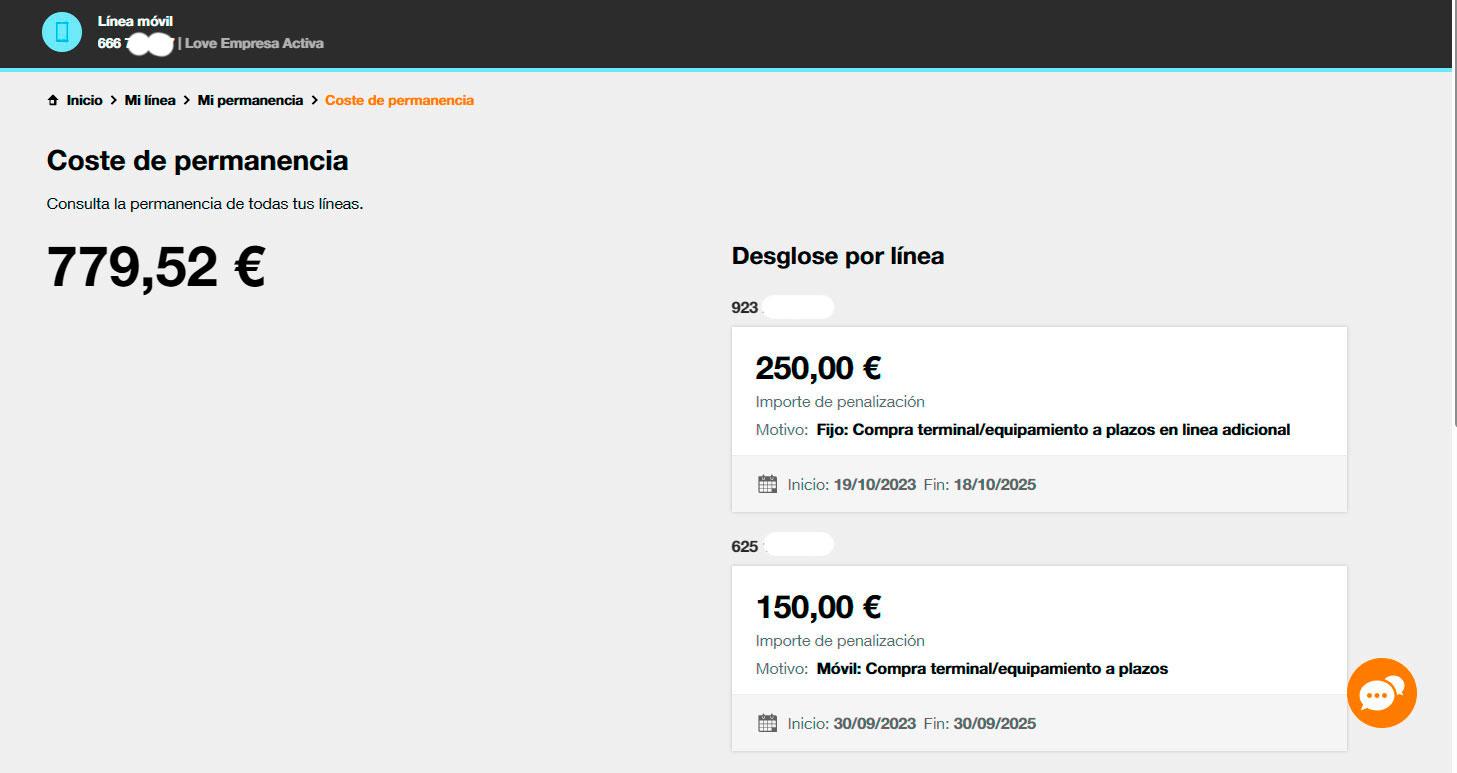Click calendar icon beside Inicio 19/10/2023
Screen dimensions: 1457x773
[767, 484]
